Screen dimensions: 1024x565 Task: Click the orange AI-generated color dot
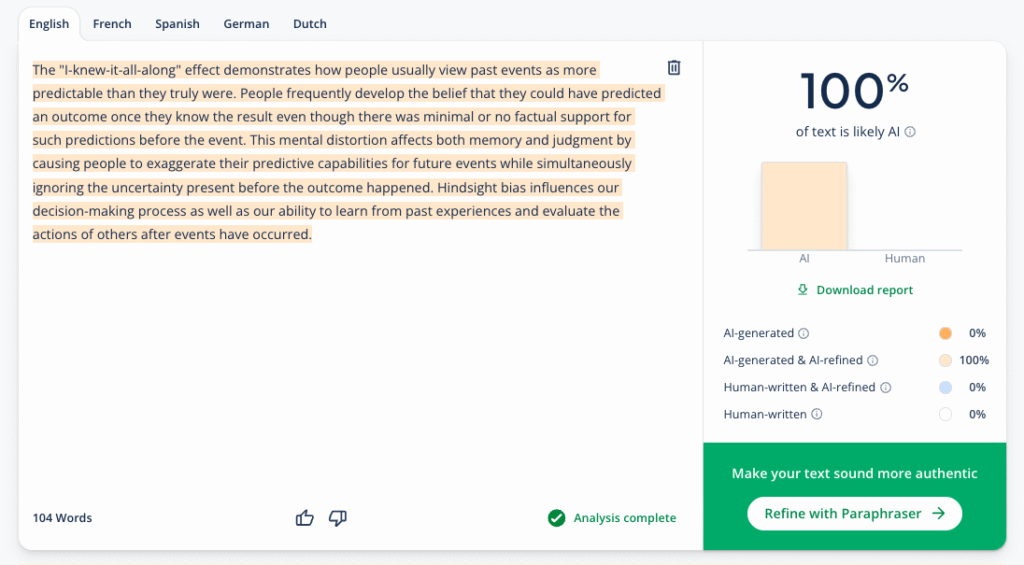pos(945,334)
